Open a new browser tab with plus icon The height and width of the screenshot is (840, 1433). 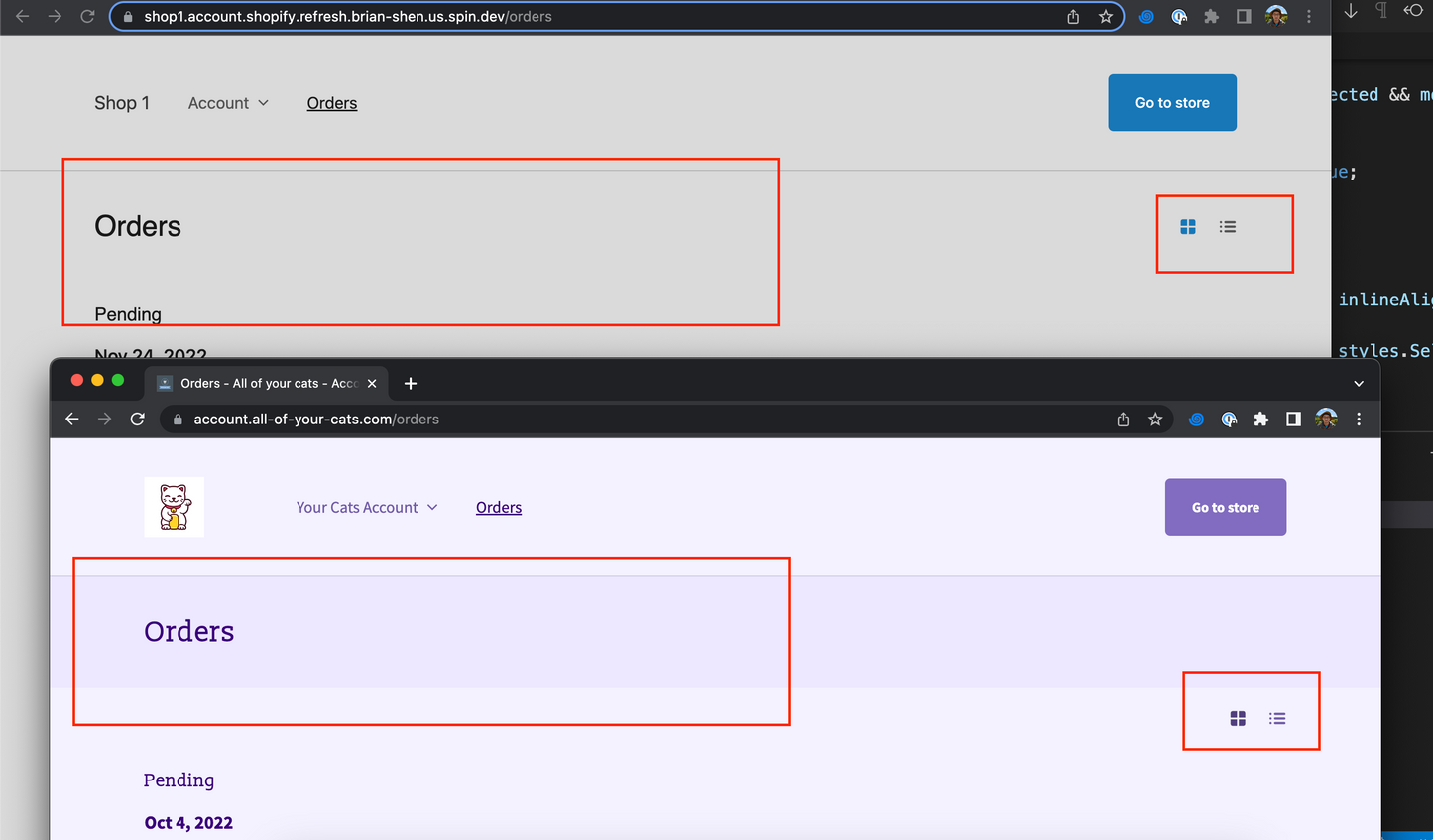411,383
